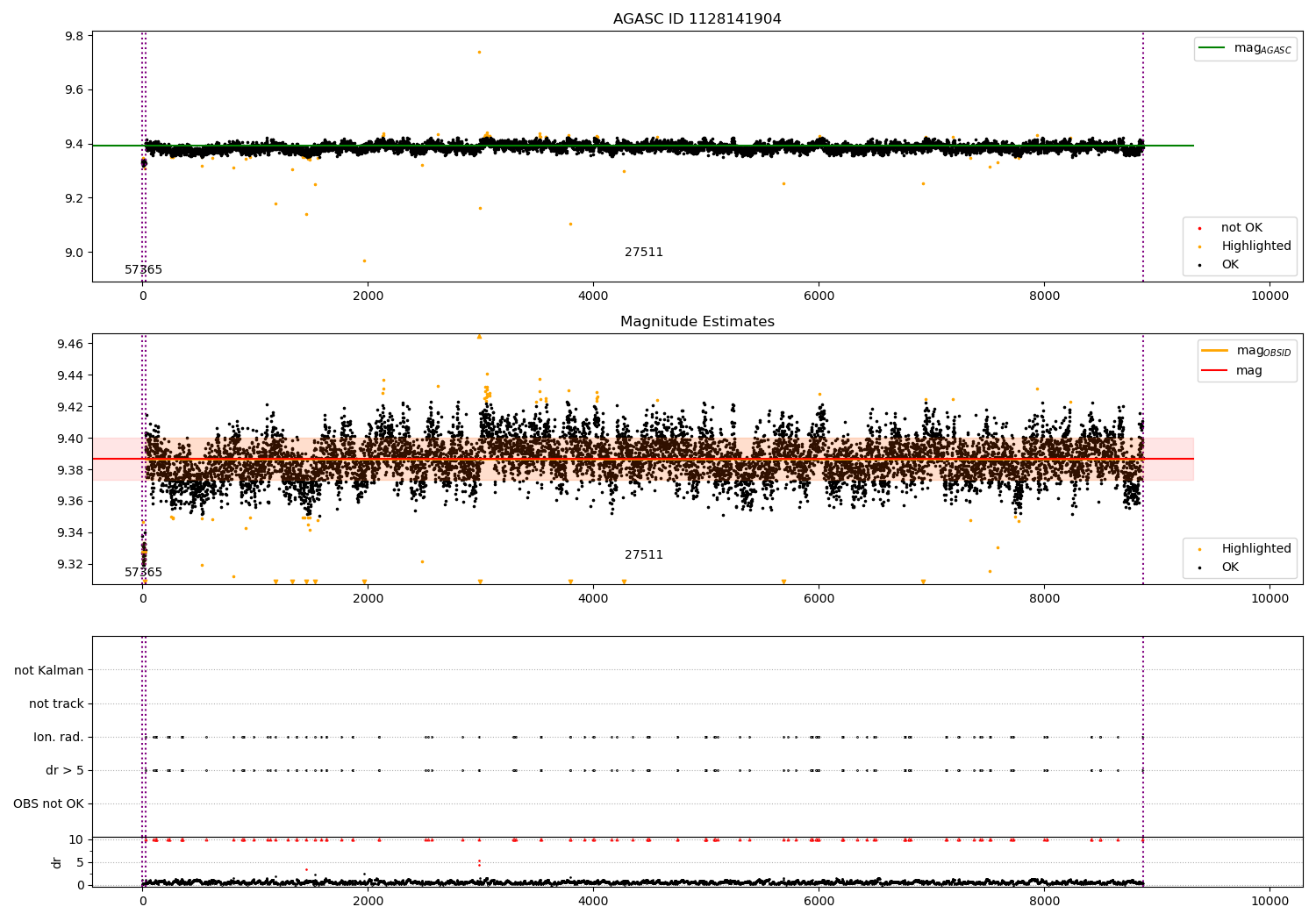1316x921 pixels.
Task: Click the 5 tick label on dr axis
Action: (x=80, y=862)
